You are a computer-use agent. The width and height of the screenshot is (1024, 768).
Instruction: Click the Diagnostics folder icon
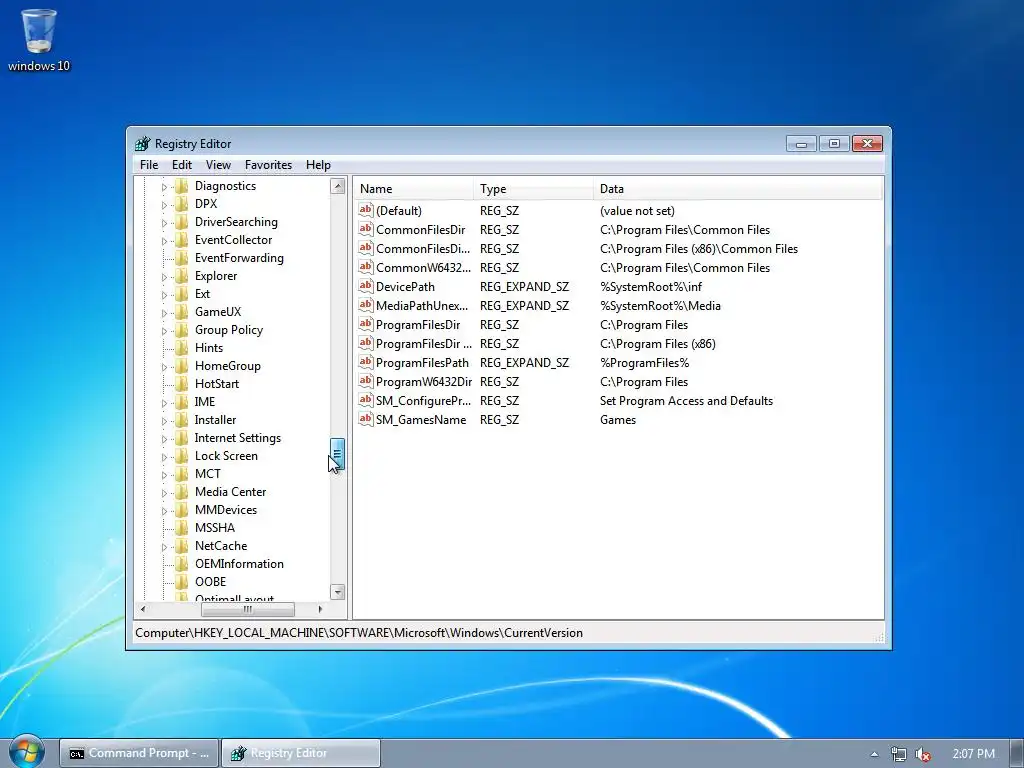click(x=182, y=186)
